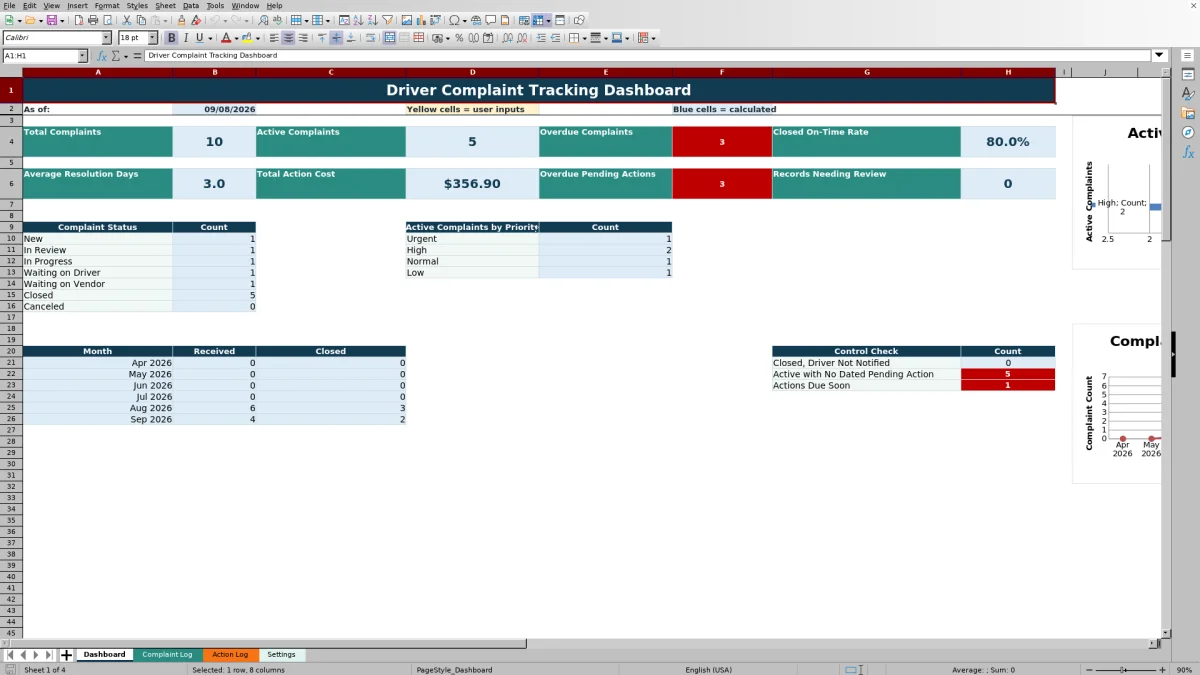1200x675 pixels.
Task: Select the column D header
Action: [472, 72]
